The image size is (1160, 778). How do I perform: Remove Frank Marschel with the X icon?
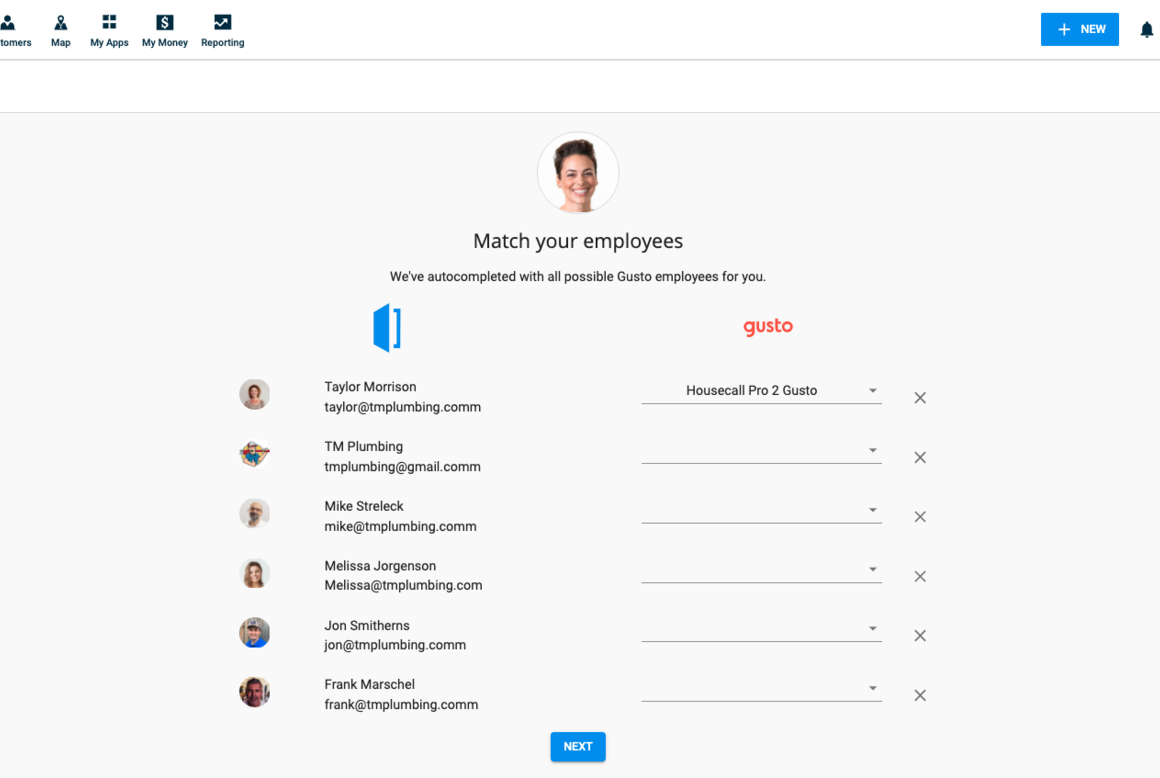pos(920,695)
